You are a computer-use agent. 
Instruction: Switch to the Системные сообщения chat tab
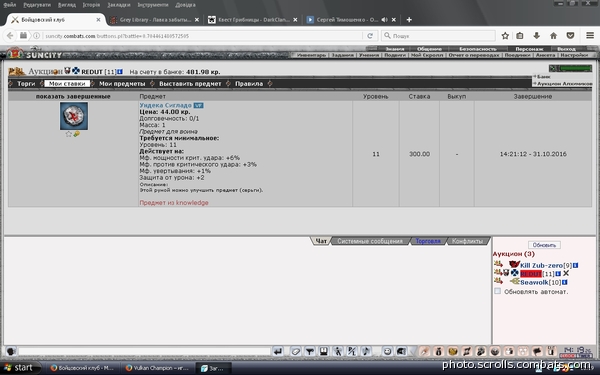tap(370, 241)
